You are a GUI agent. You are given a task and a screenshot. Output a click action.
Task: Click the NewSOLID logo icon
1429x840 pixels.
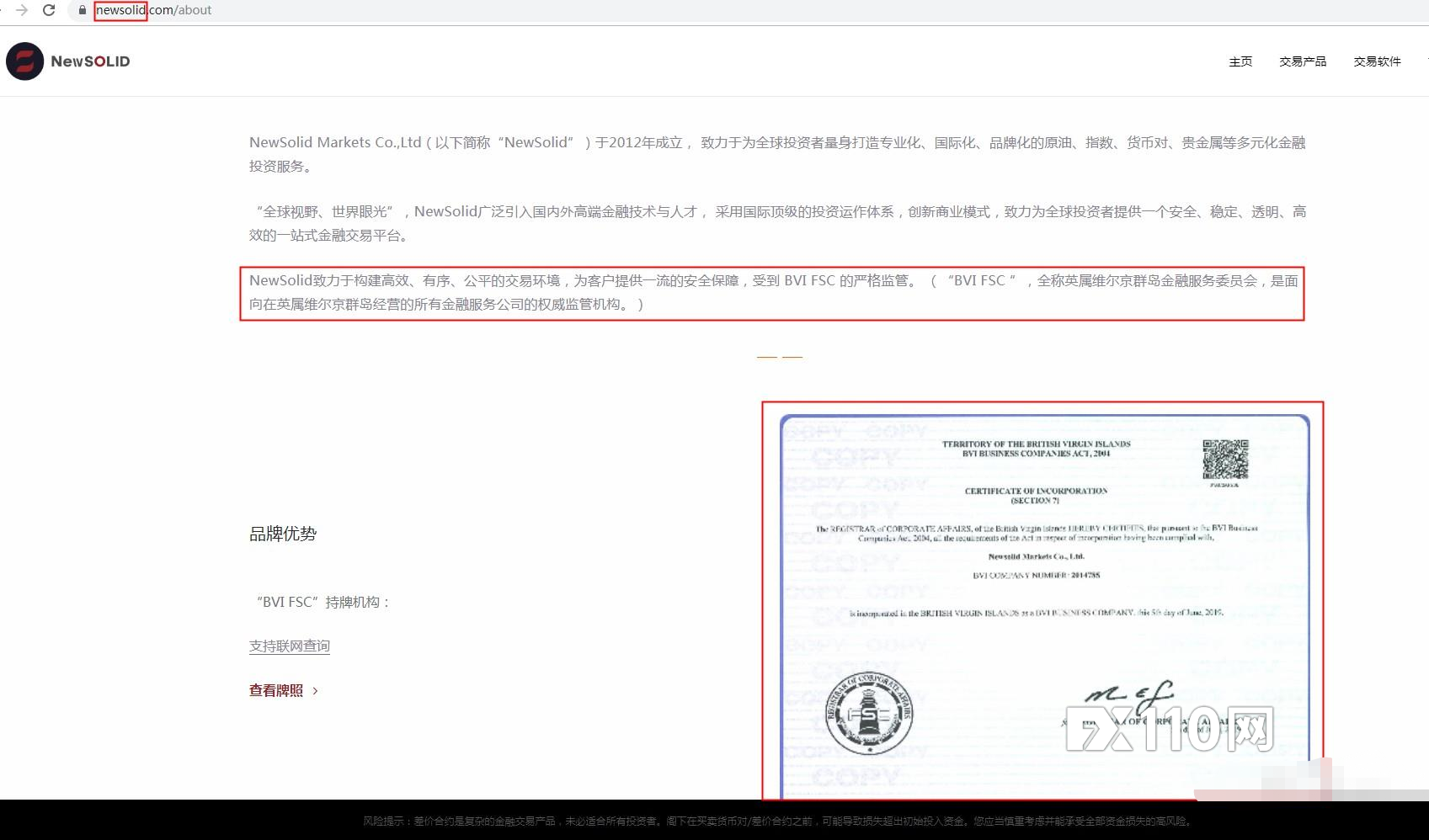coord(24,61)
